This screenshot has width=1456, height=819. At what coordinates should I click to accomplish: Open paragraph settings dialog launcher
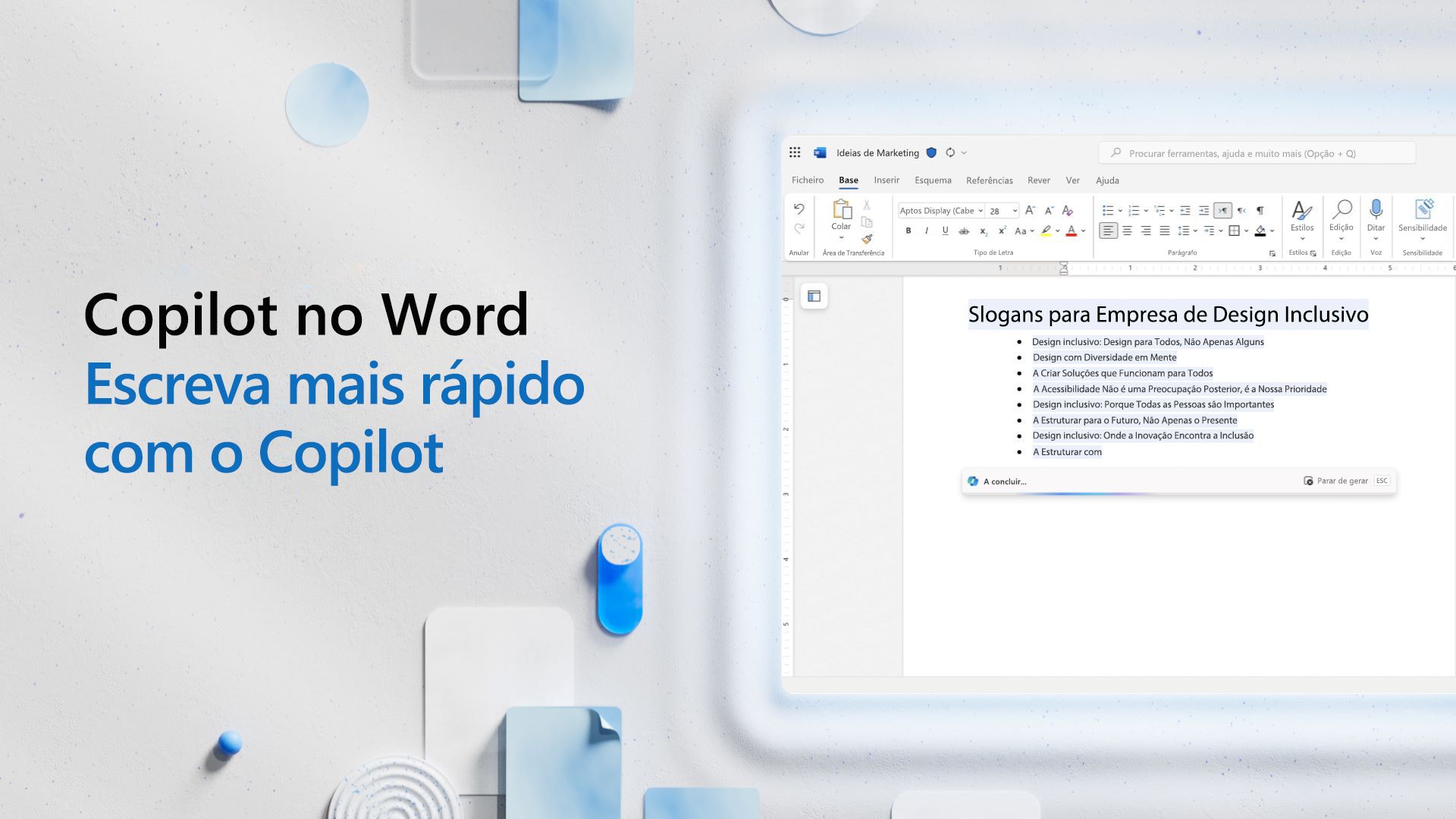[x=1272, y=253]
